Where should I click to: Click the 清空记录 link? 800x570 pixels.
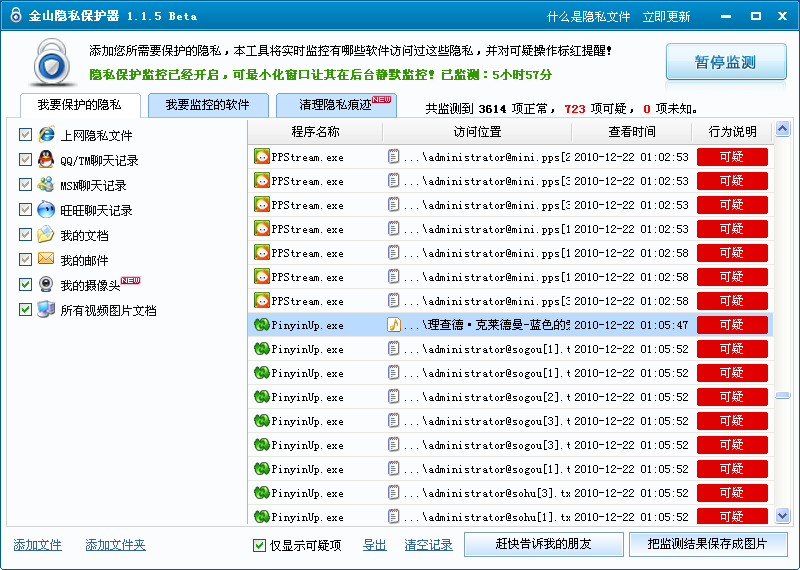coord(429,545)
